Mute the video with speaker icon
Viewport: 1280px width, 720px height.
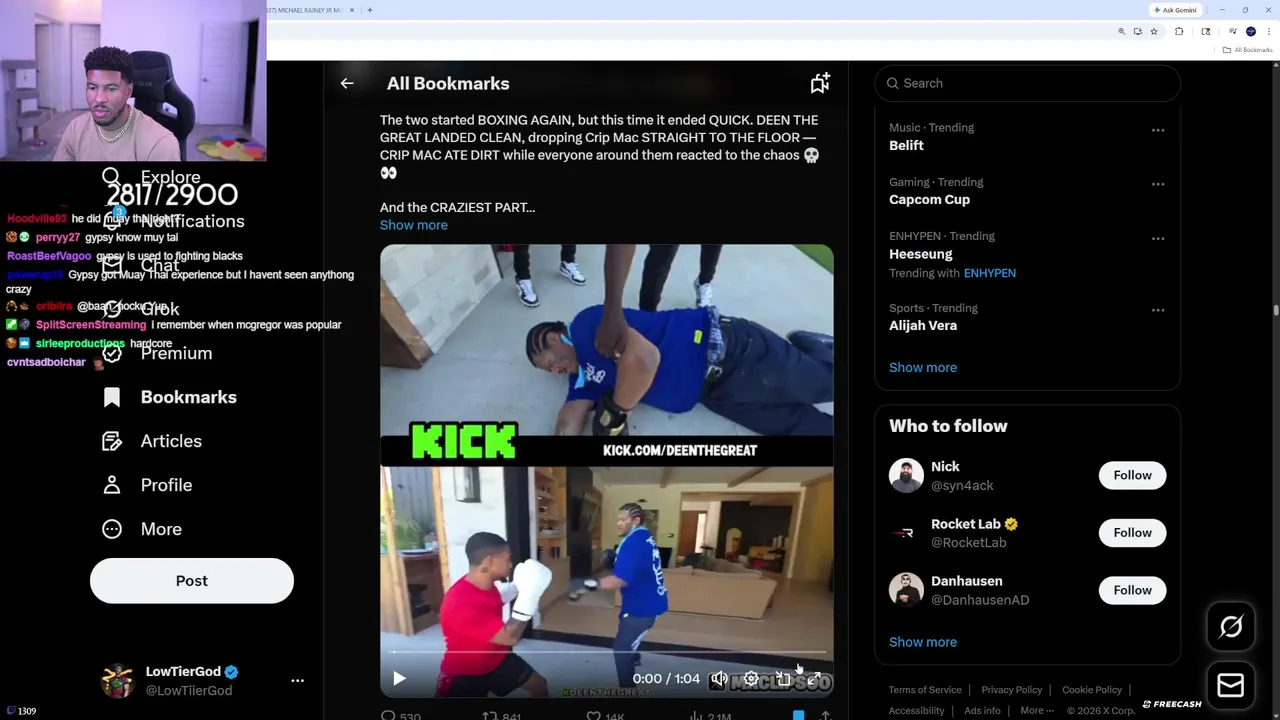click(719, 679)
